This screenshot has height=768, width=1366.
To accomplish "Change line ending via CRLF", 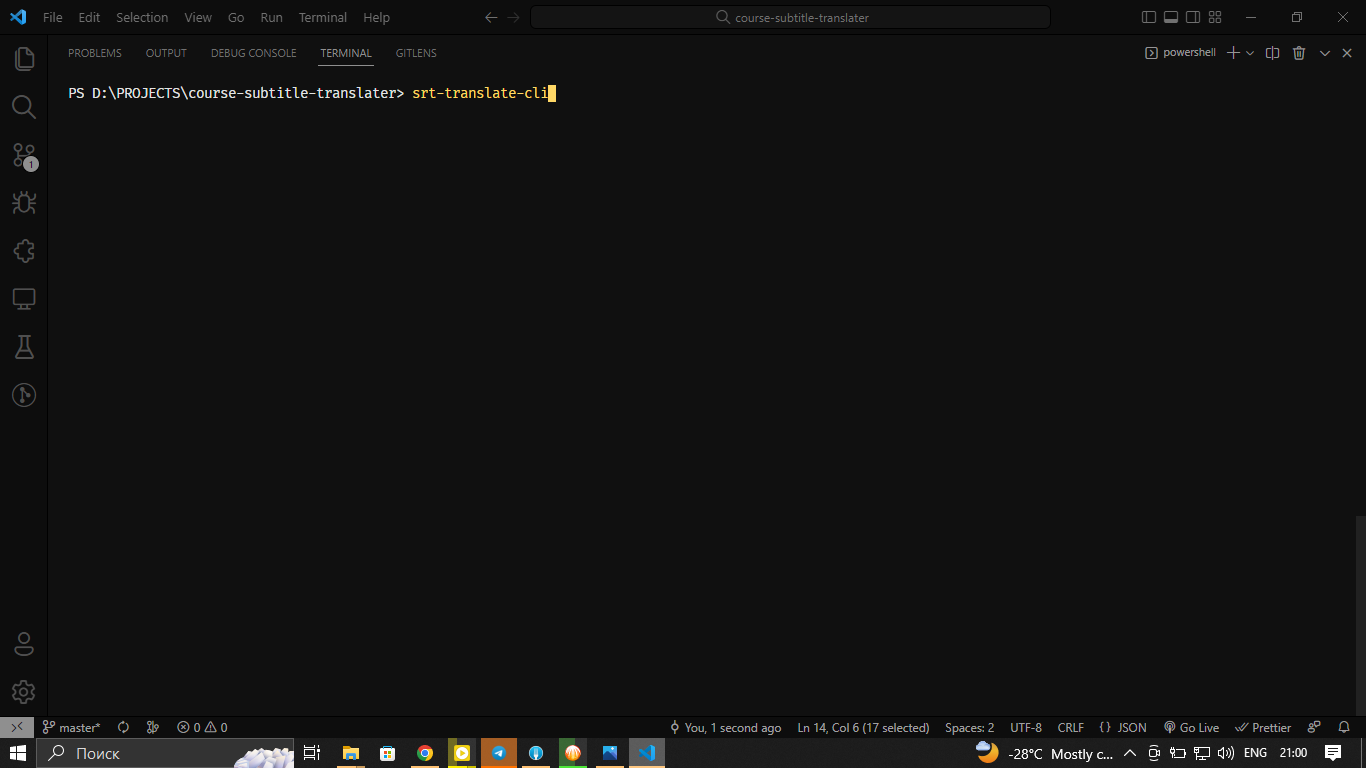I will pyautogui.click(x=1070, y=727).
